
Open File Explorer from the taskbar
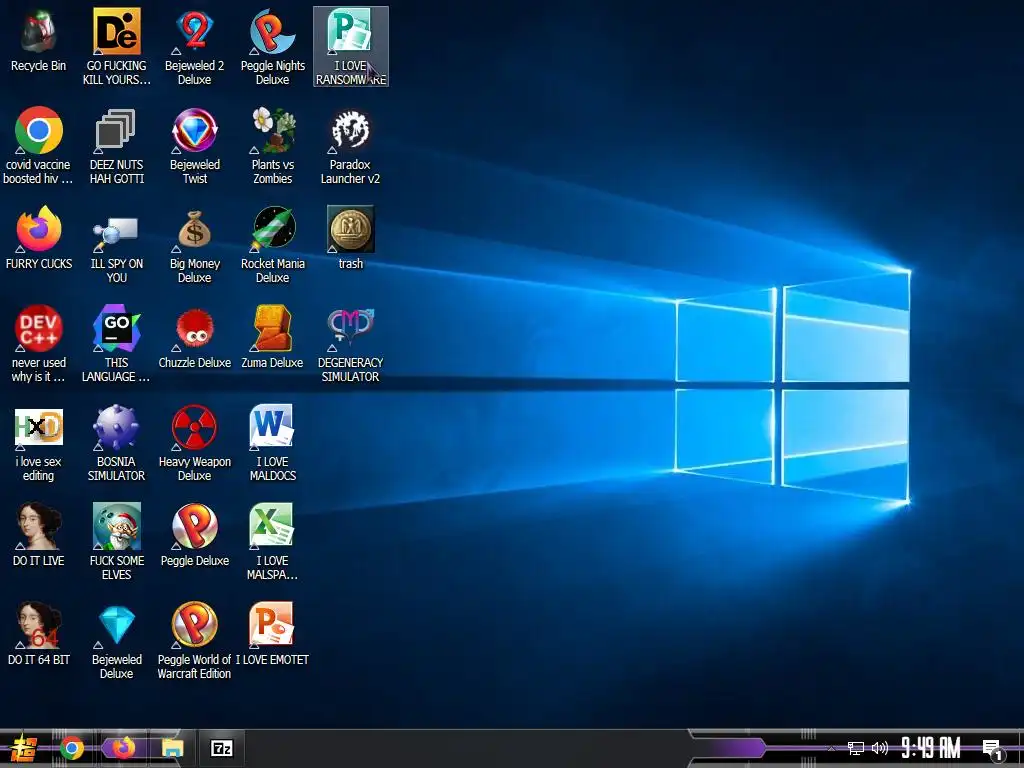[172, 748]
